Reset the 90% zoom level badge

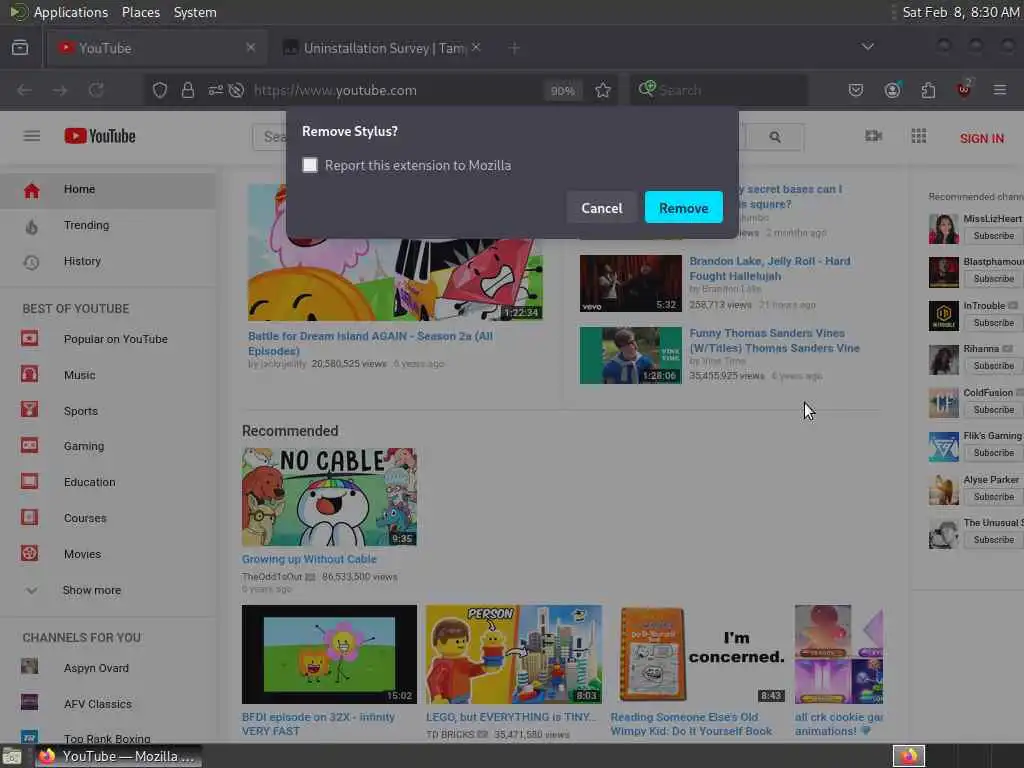click(x=562, y=91)
